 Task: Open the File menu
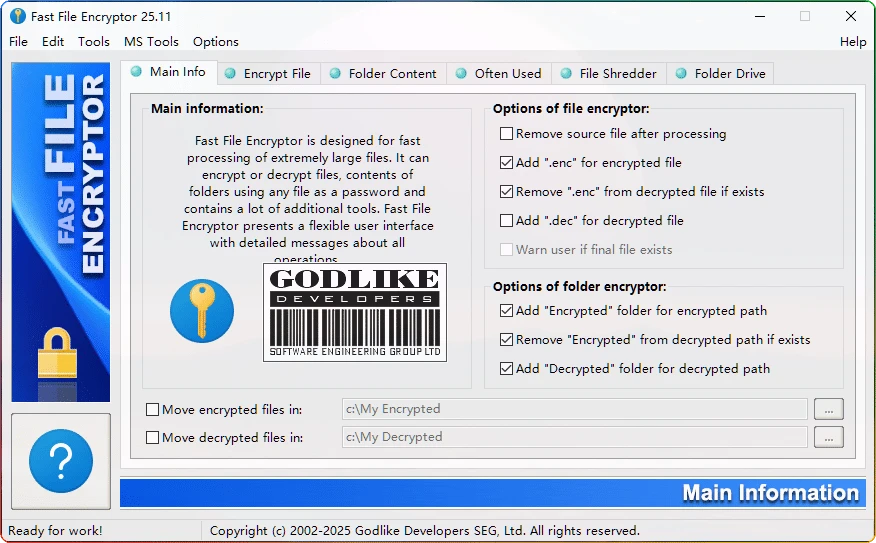pos(18,42)
